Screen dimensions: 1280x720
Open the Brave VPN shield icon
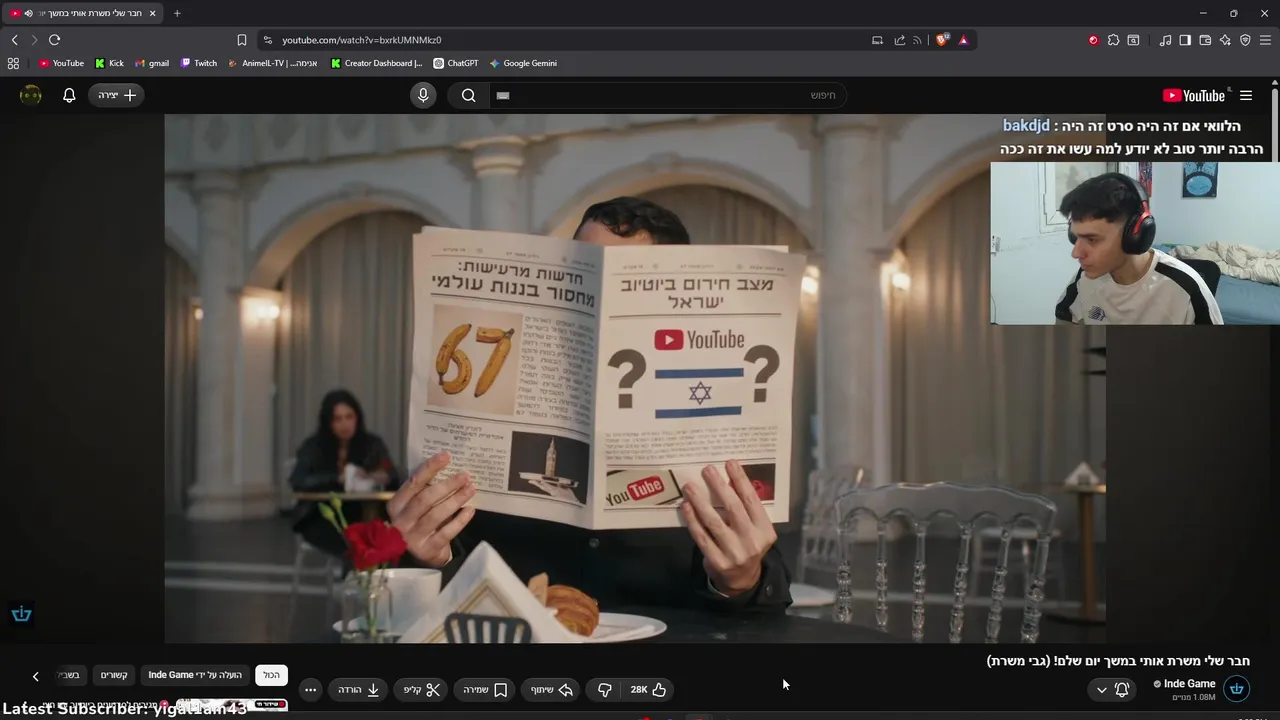point(1245,40)
